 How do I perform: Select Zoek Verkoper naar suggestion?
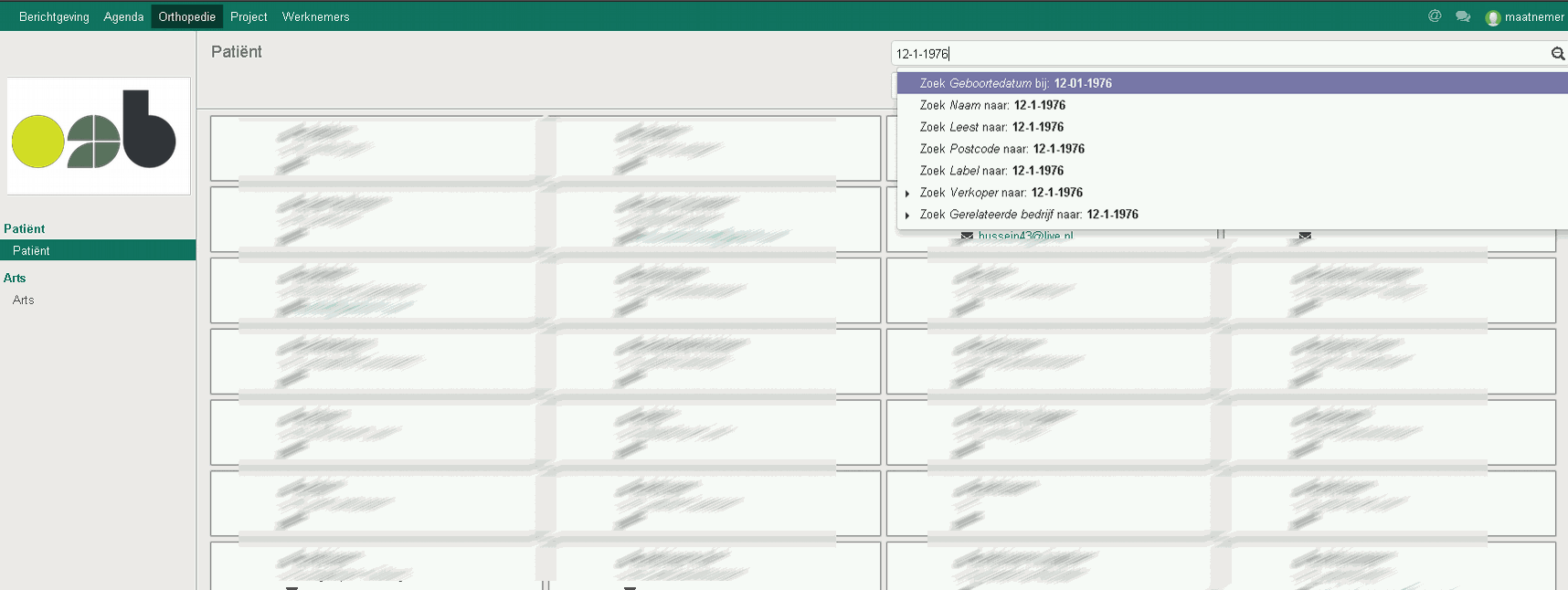(1232, 193)
